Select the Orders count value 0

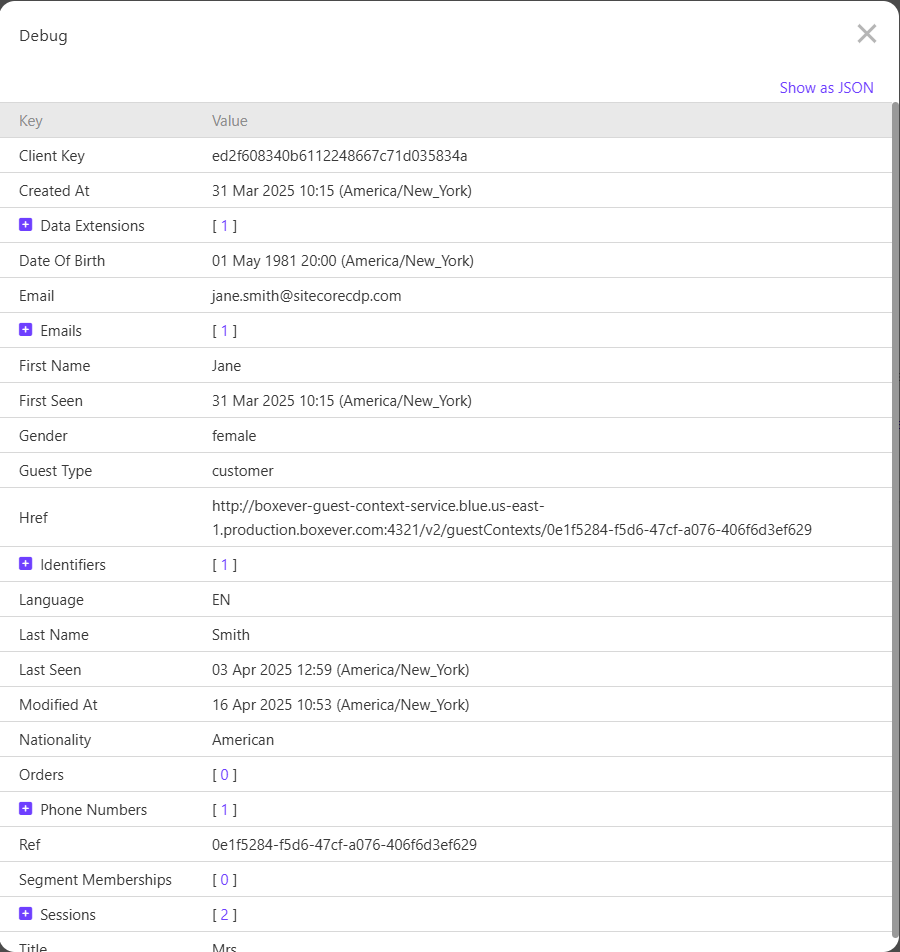[x=224, y=775]
